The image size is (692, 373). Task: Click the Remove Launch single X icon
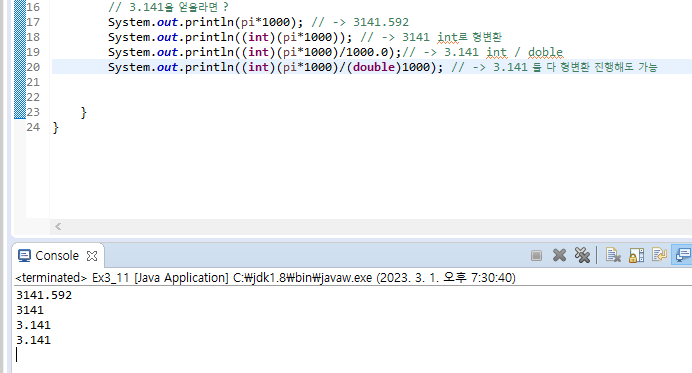[559, 255]
